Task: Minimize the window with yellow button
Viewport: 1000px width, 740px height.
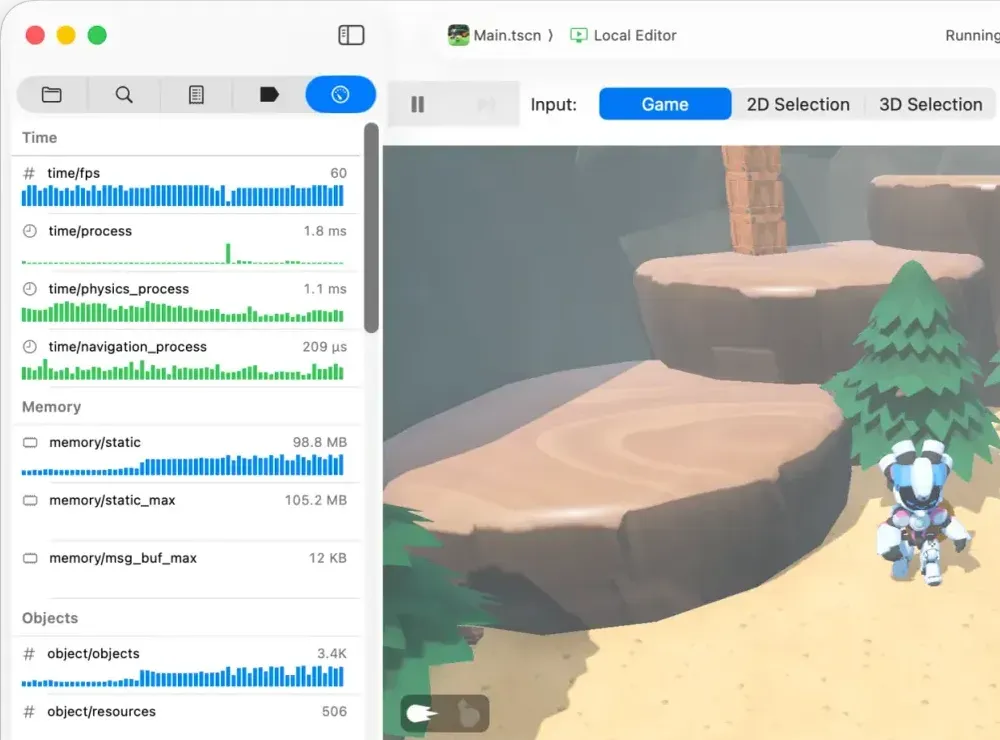Action: click(x=66, y=35)
